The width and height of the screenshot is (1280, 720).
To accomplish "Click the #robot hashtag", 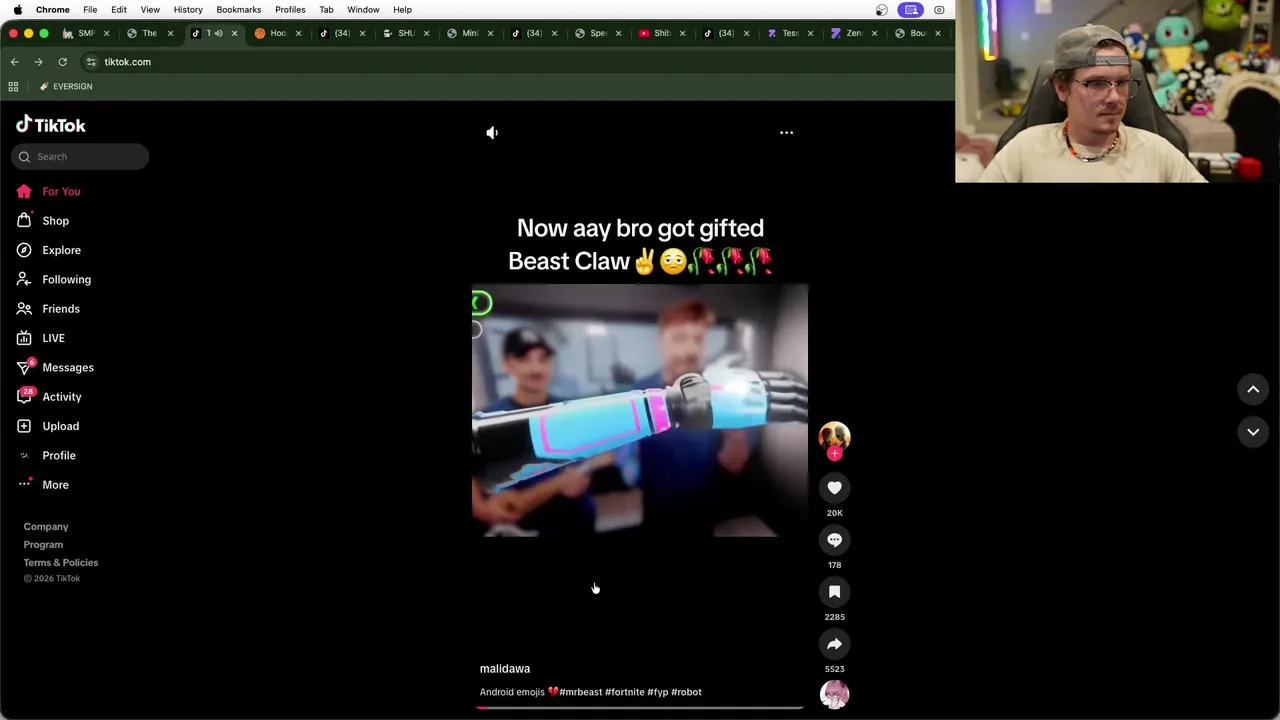I will click(686, 692).
